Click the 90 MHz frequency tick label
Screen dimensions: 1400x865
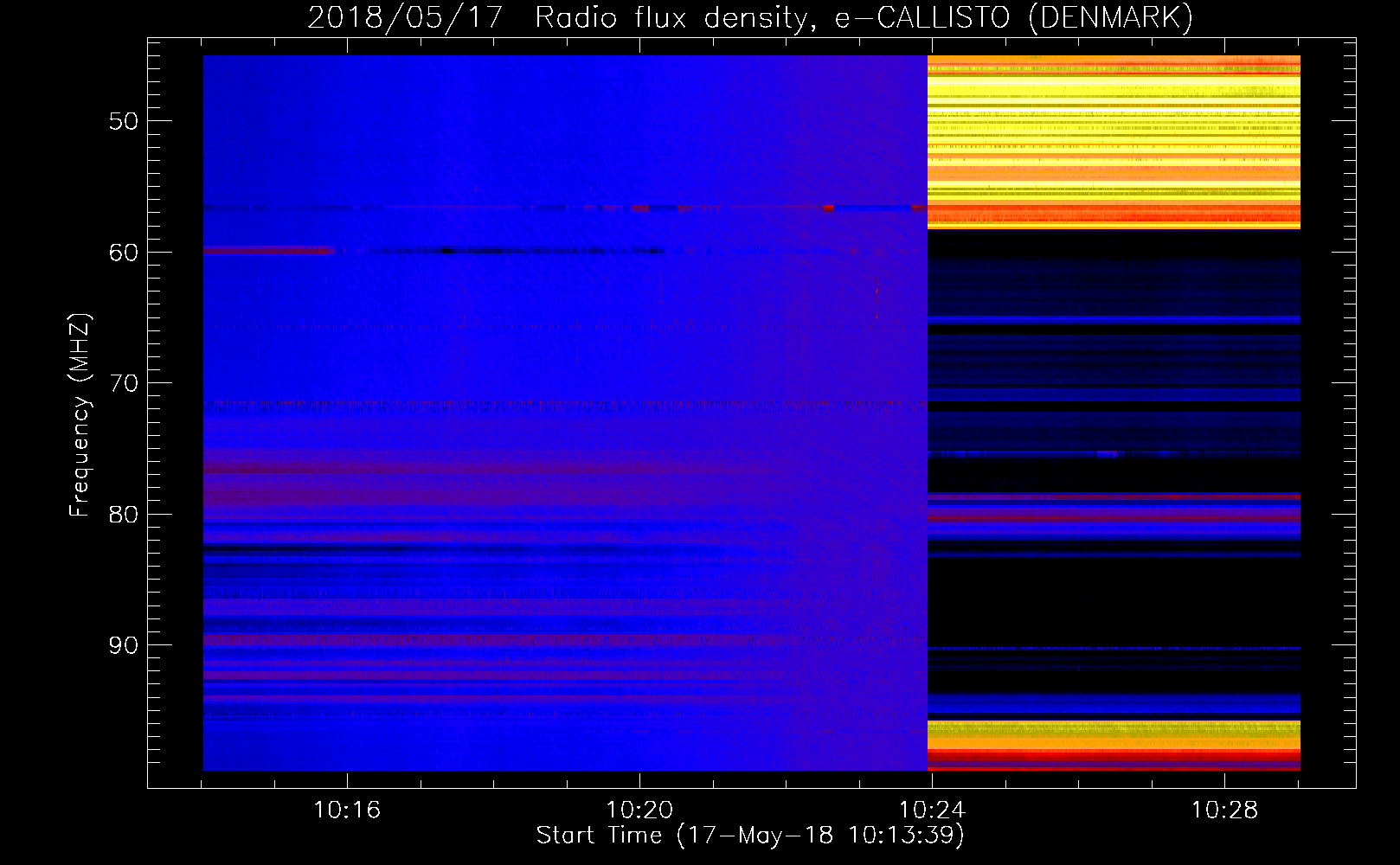[x=124, y=645]
